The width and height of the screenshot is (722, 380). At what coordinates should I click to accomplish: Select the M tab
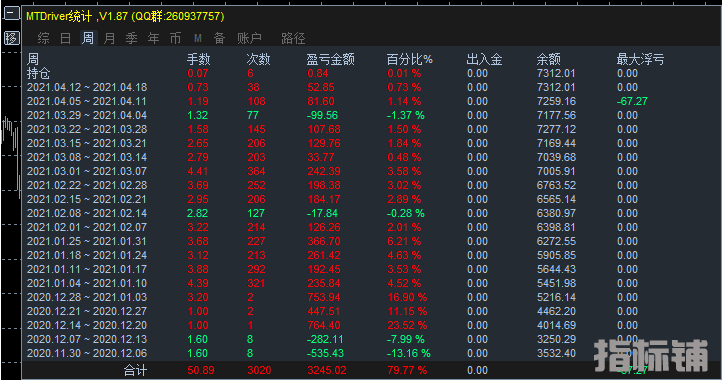[x=198, y=38]
